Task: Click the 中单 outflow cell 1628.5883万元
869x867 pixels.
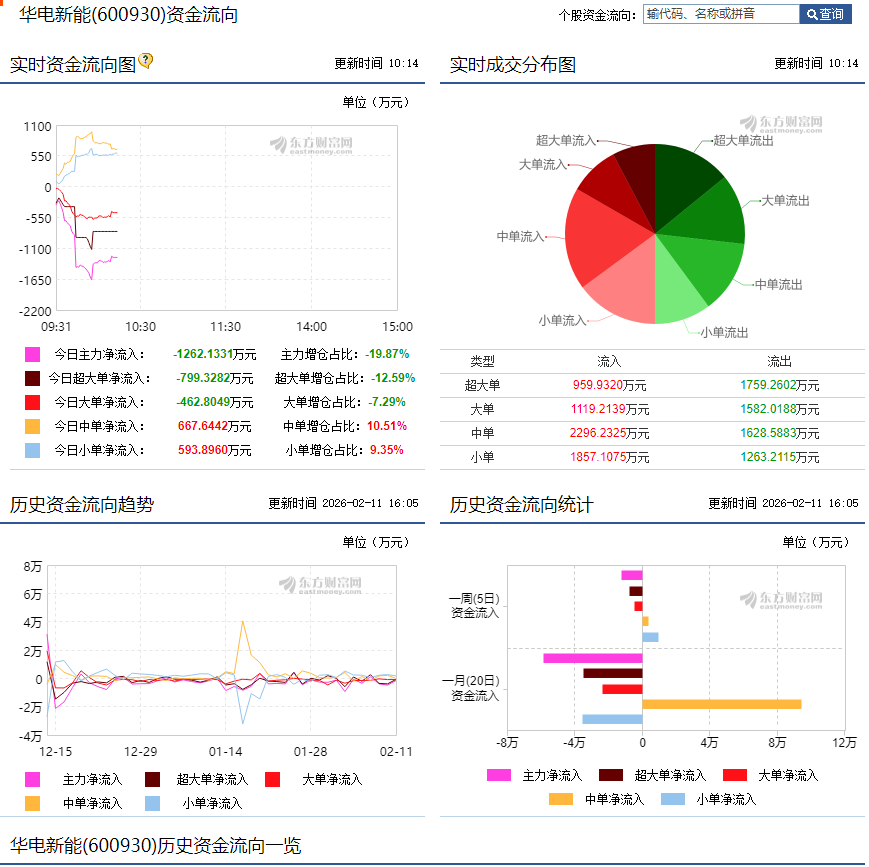Action: pos(779,433)
